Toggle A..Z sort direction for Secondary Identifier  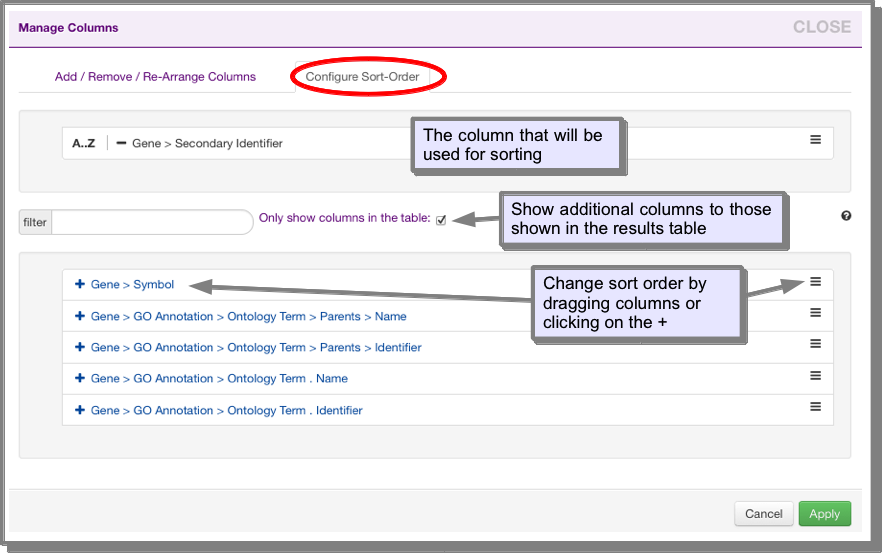tap(83, 143)
